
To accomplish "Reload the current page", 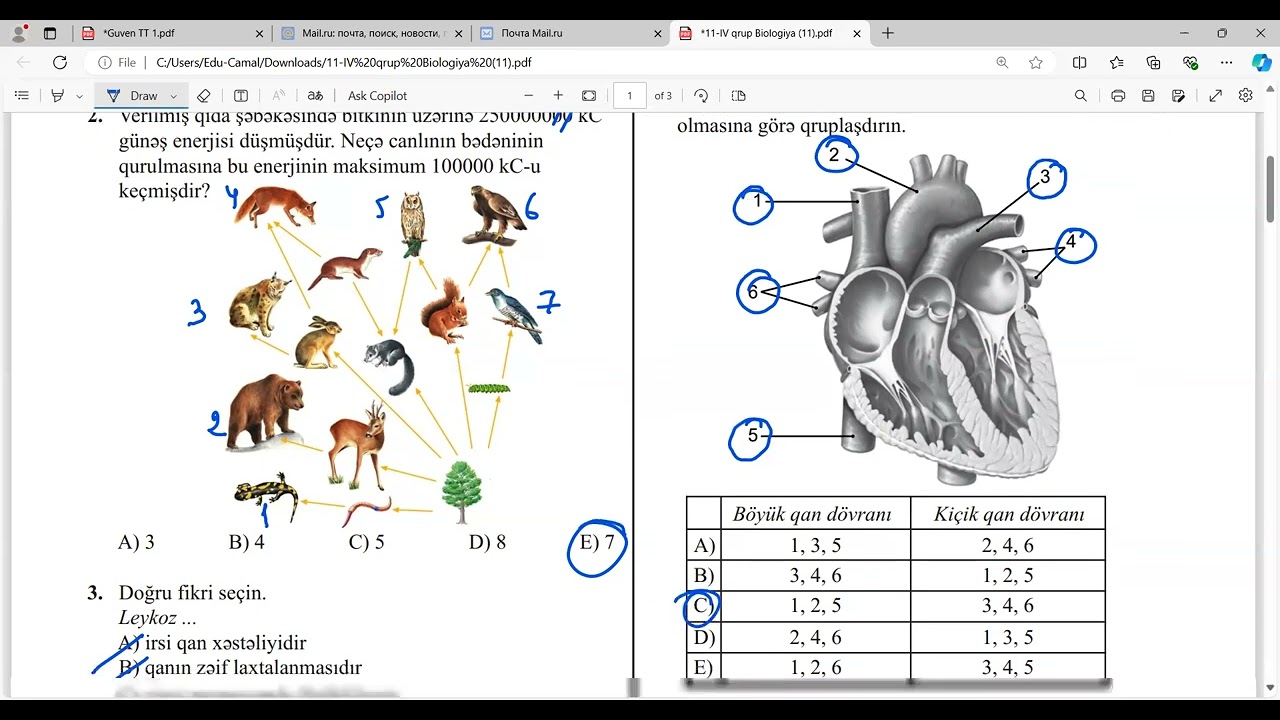I will pos(59,62).
